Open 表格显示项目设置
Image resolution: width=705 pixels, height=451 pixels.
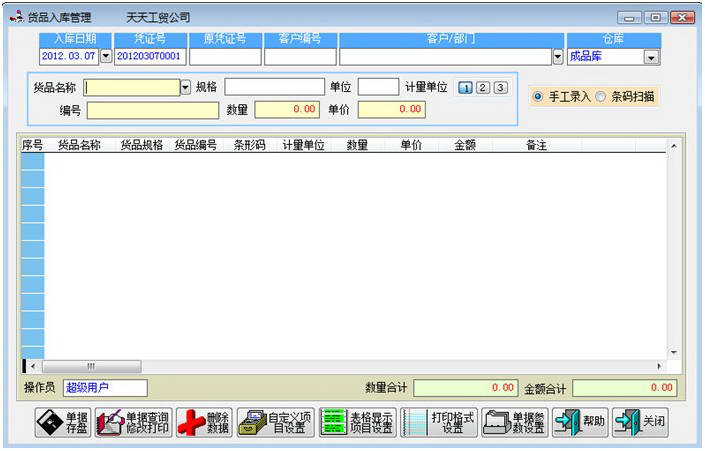pyautogui.click(x=357, y=423)
